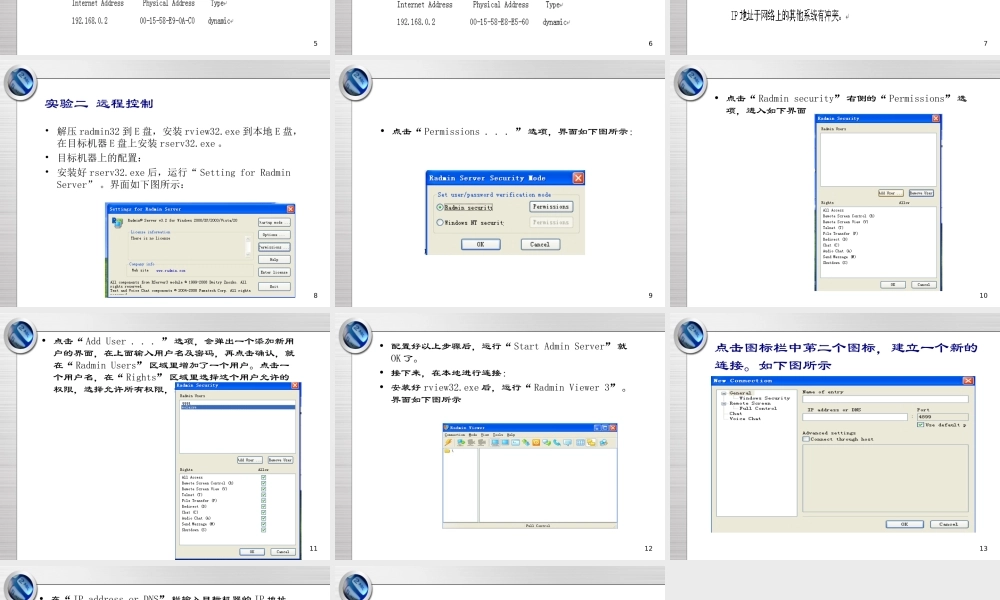Viewport: 1000px width, 600px height.
Task: Open Telnet mode from the Radmin Viewer toolbar
Action: 515,441
